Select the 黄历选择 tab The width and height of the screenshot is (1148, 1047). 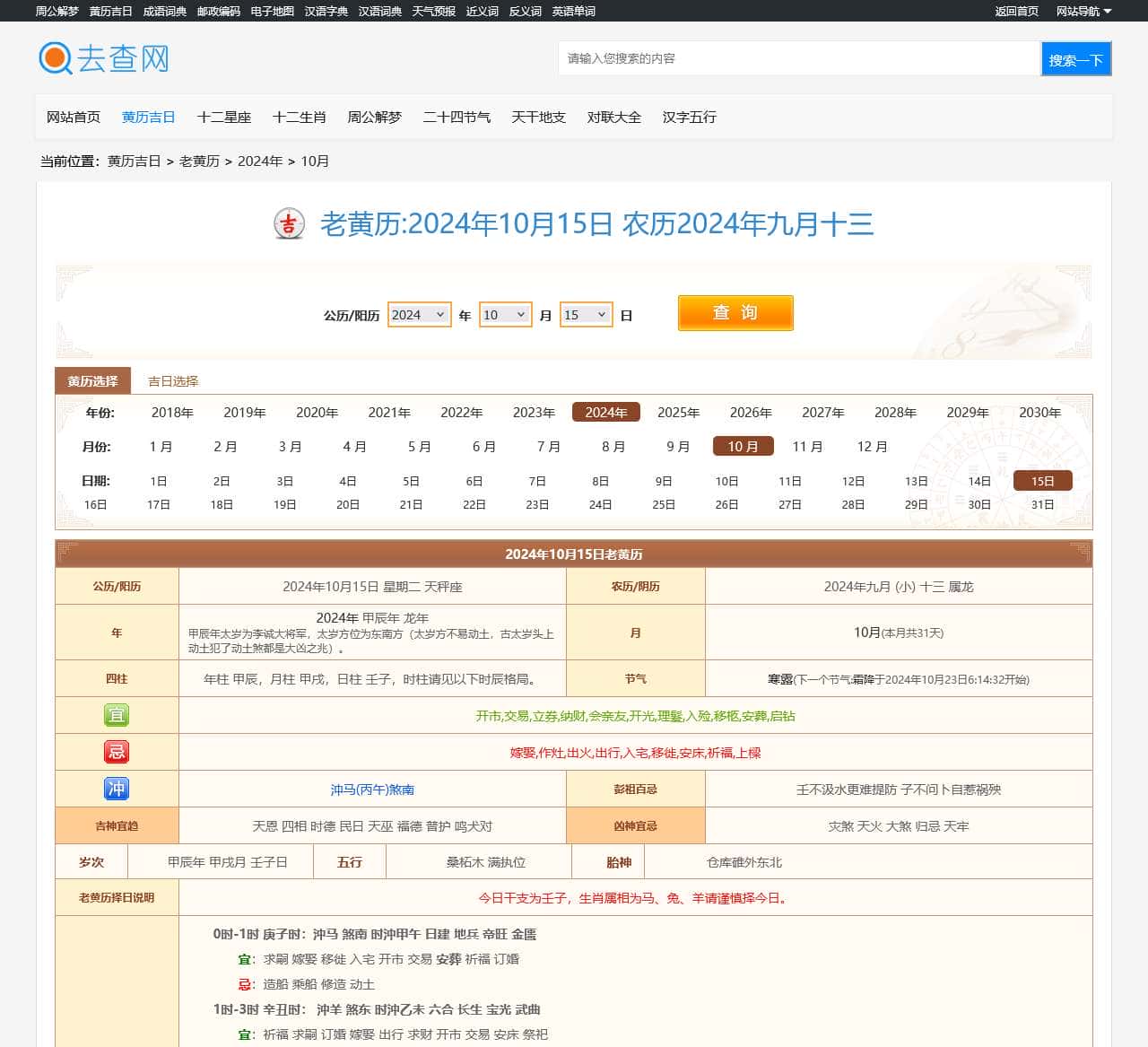92,381
